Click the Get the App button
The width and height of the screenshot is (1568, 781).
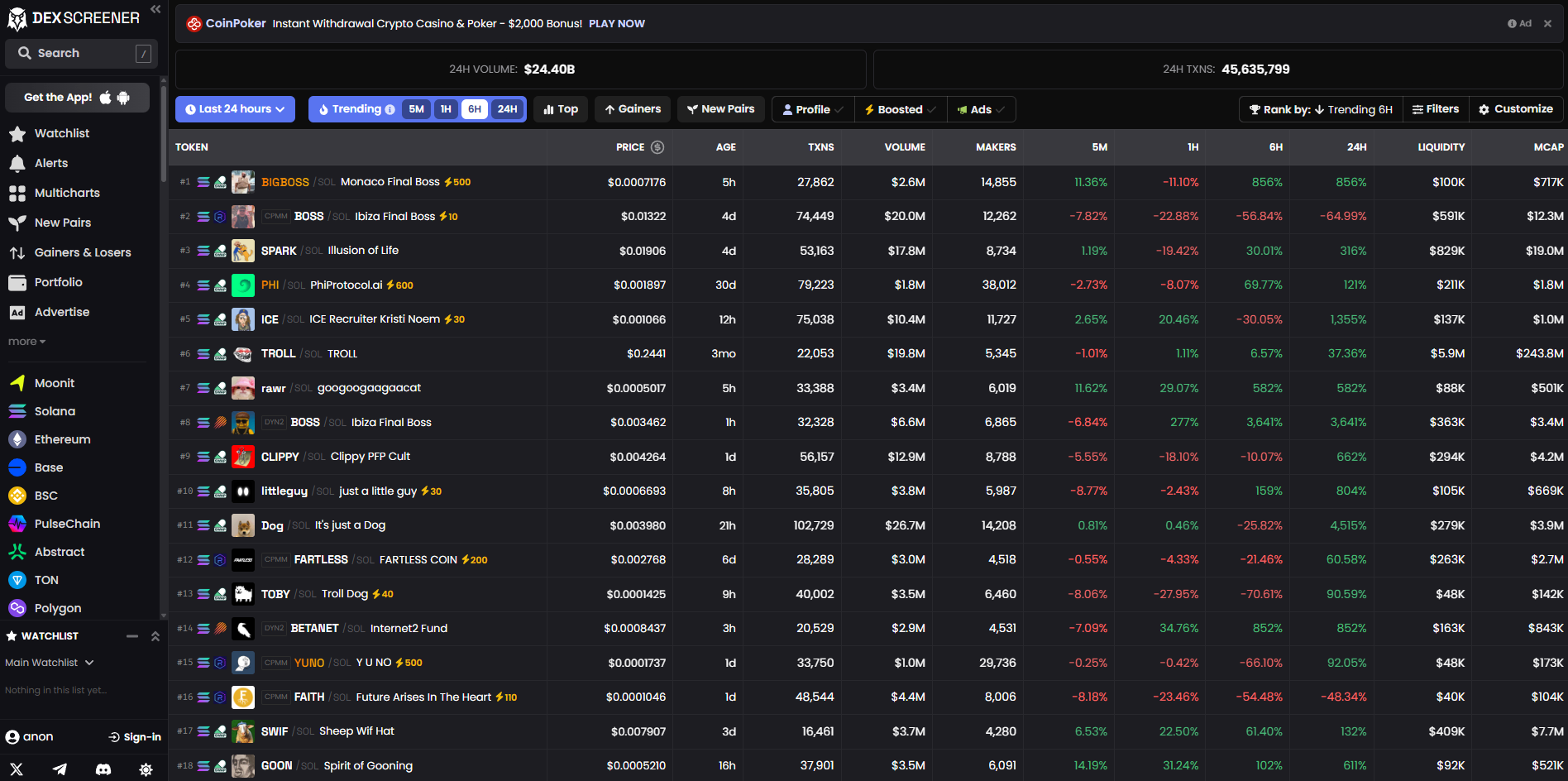click(x=77, y=98)
